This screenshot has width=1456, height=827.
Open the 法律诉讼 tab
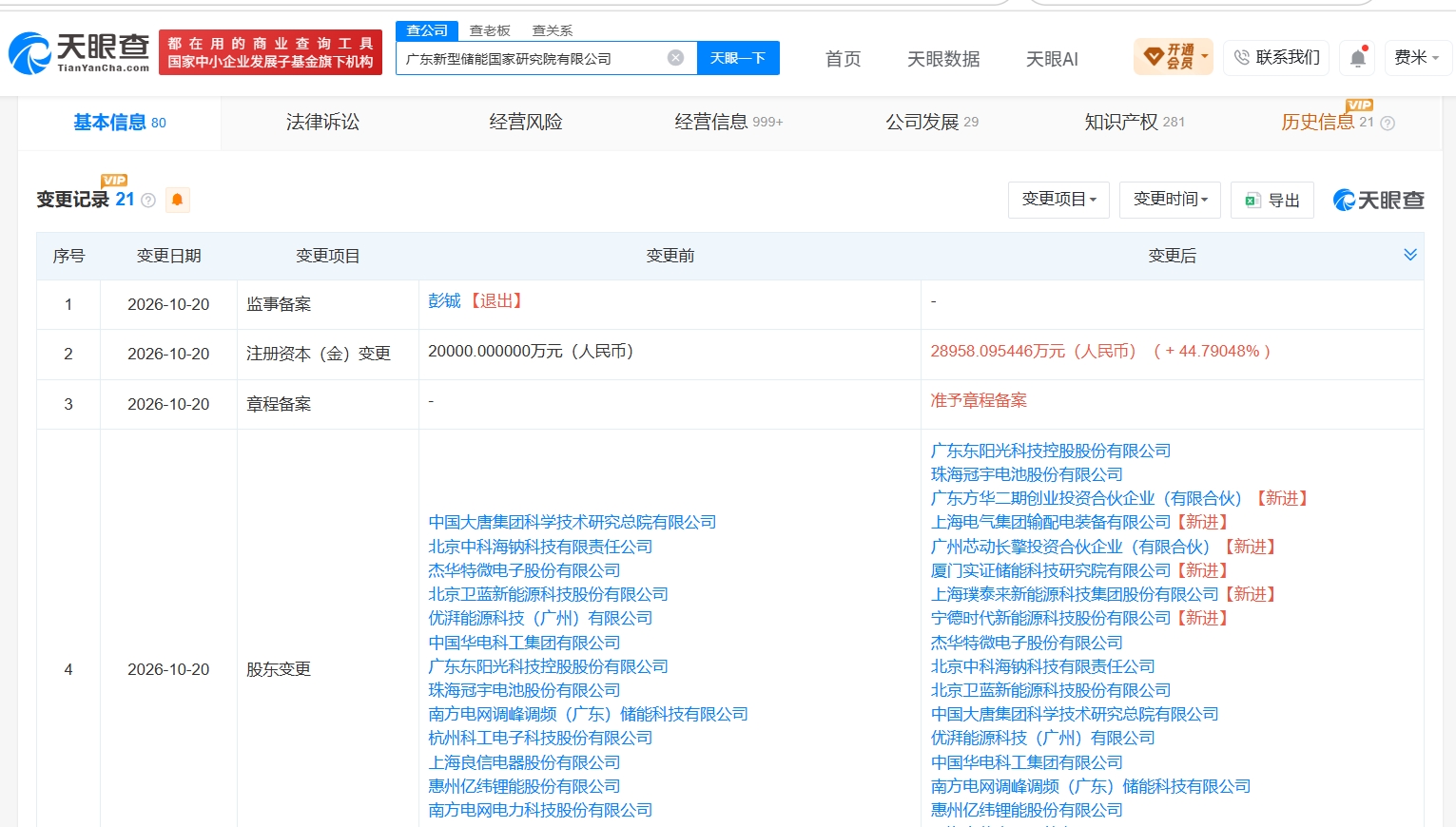[322, 123]
